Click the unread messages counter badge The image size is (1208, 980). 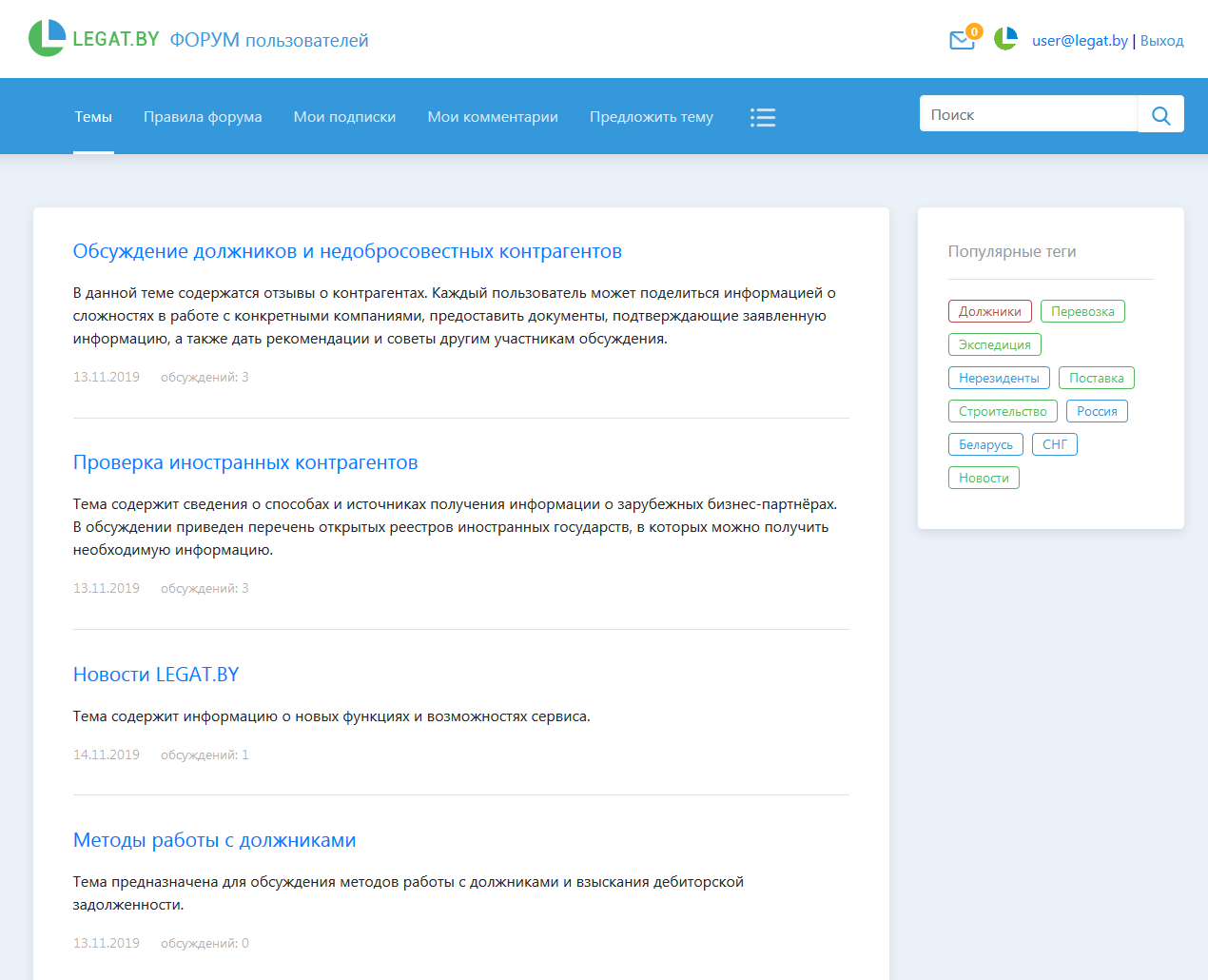[974, 30]
